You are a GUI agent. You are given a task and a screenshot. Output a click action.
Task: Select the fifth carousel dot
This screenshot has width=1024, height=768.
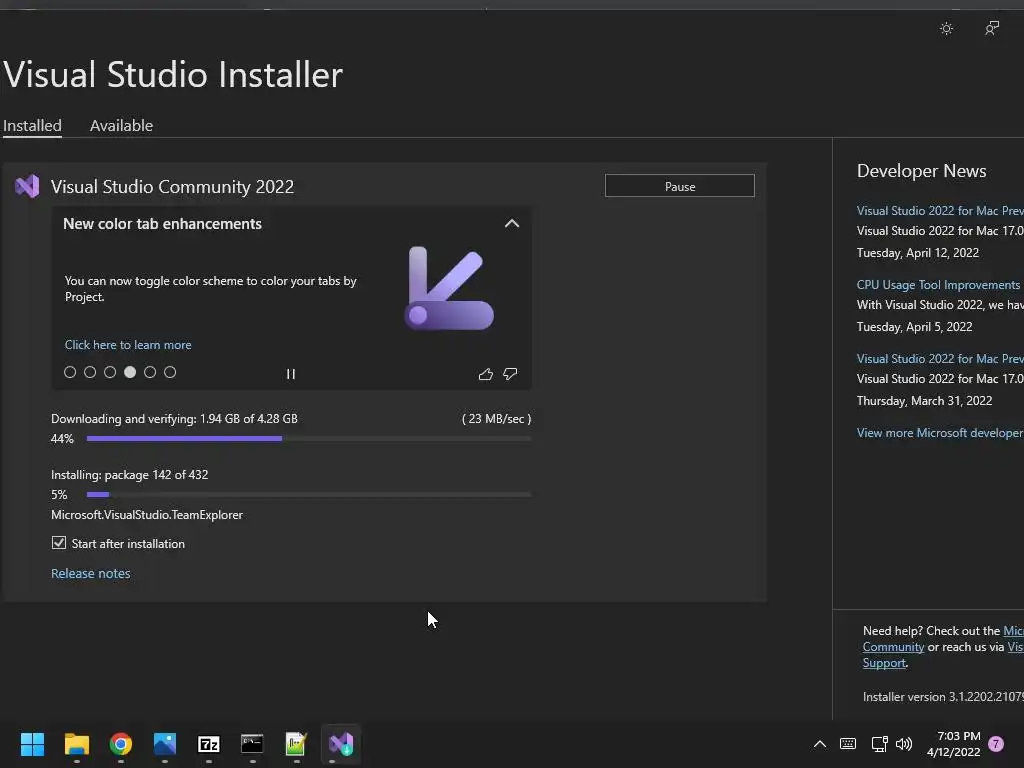(150, 372)
